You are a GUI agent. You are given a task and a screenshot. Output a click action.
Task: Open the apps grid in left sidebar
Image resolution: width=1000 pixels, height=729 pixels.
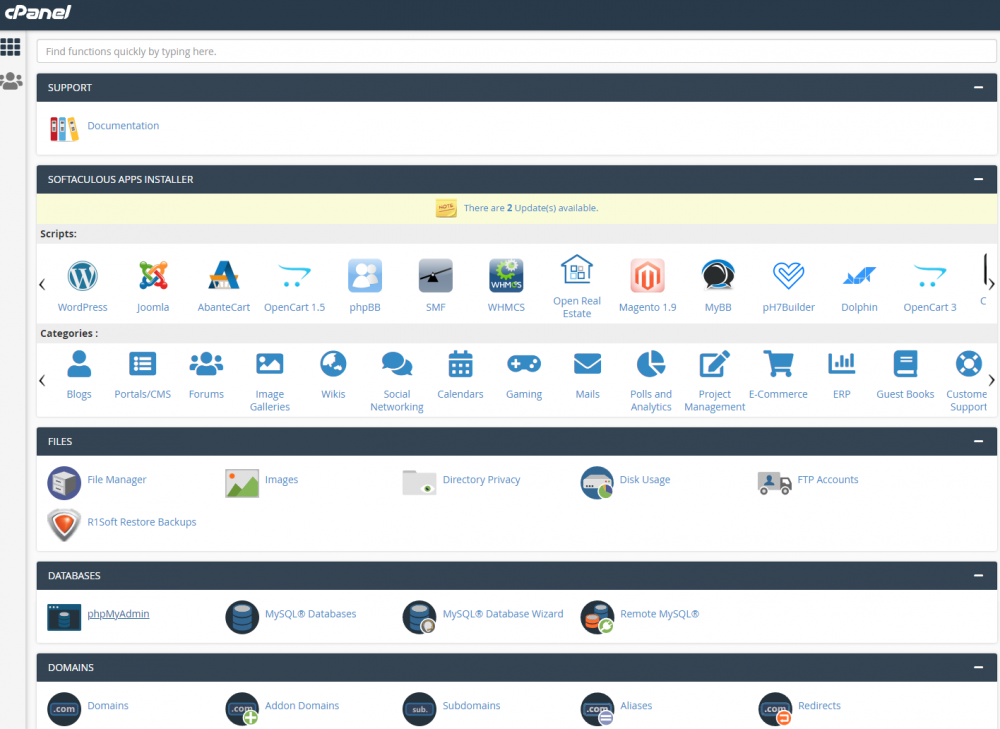(x=12, y=47)
